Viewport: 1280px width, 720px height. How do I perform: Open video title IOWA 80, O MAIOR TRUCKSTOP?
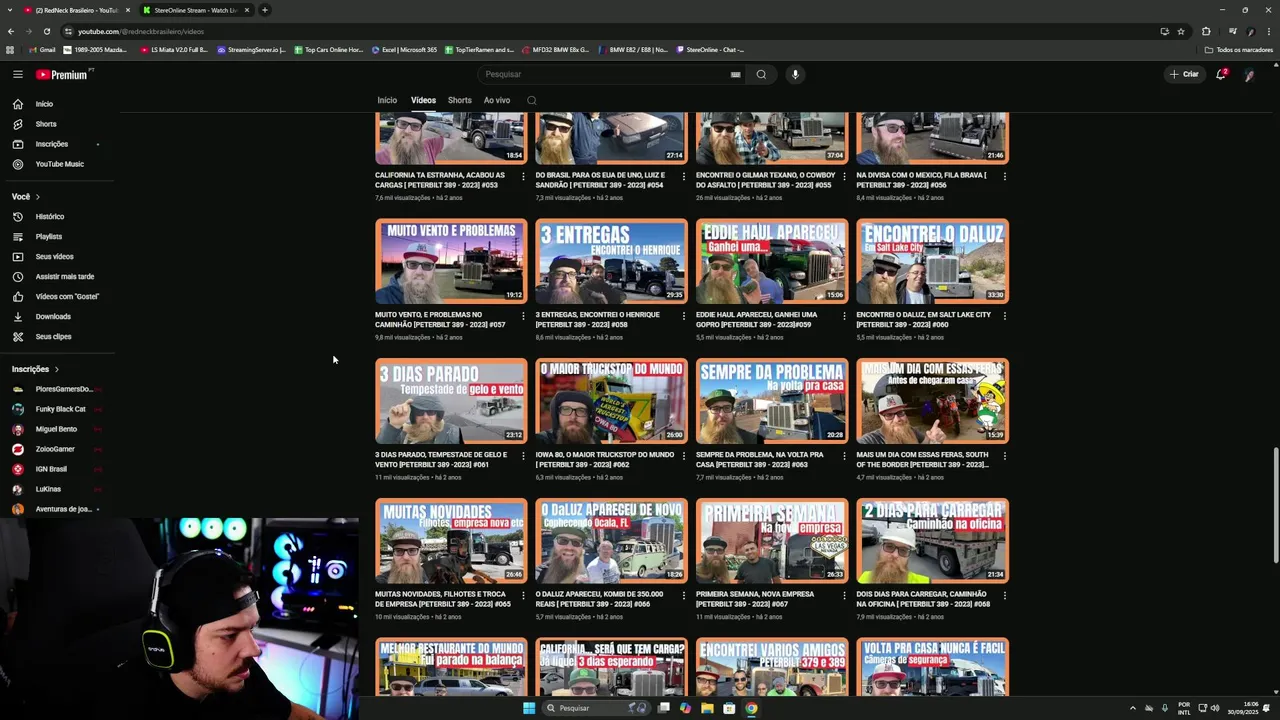tap(605, 459)
